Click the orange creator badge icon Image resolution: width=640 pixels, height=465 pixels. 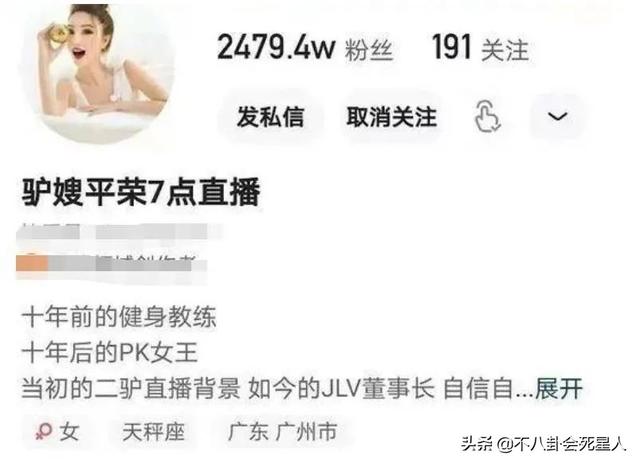click(32, 262)
